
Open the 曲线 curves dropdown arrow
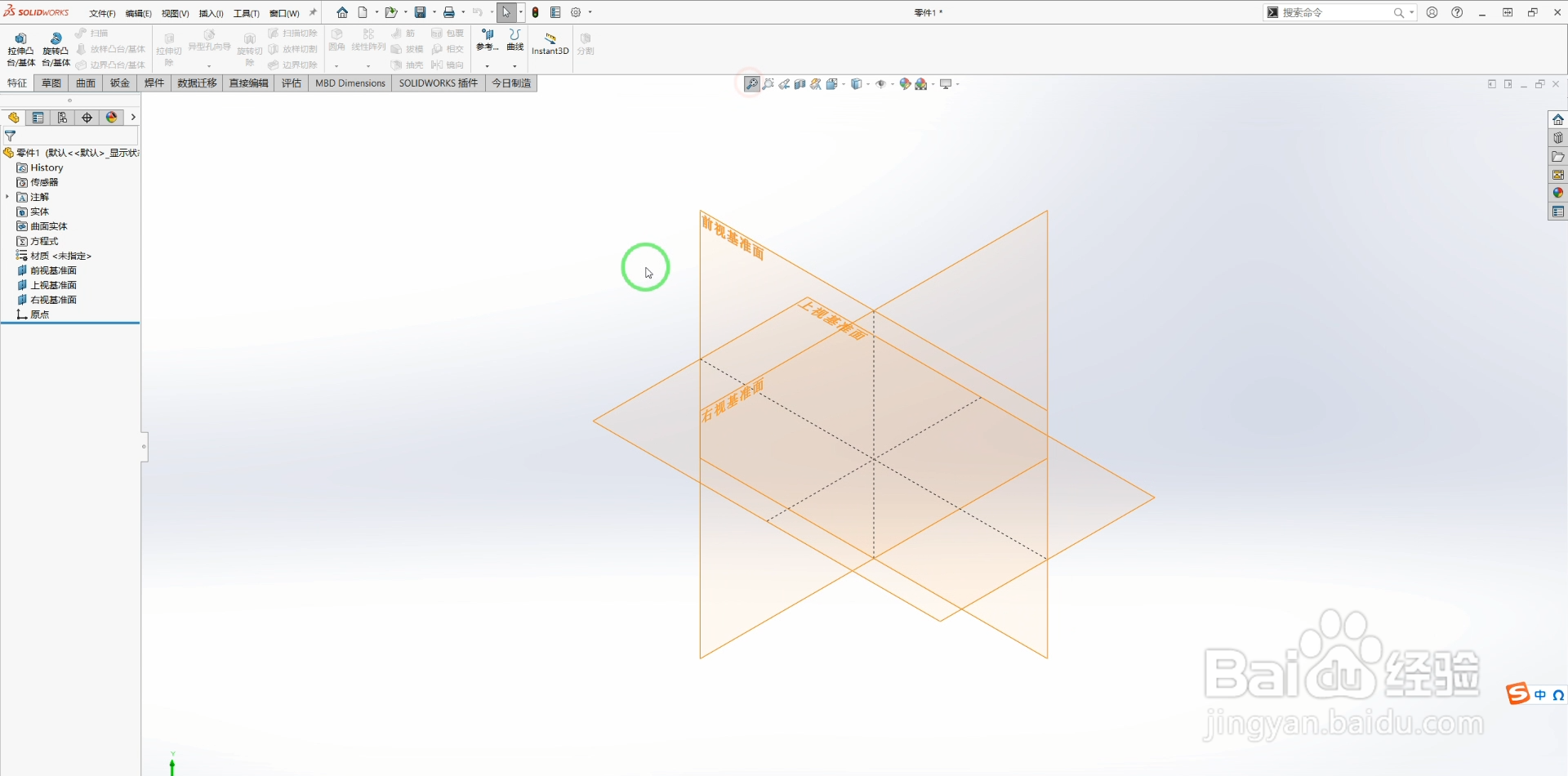(x=514, y=66)
